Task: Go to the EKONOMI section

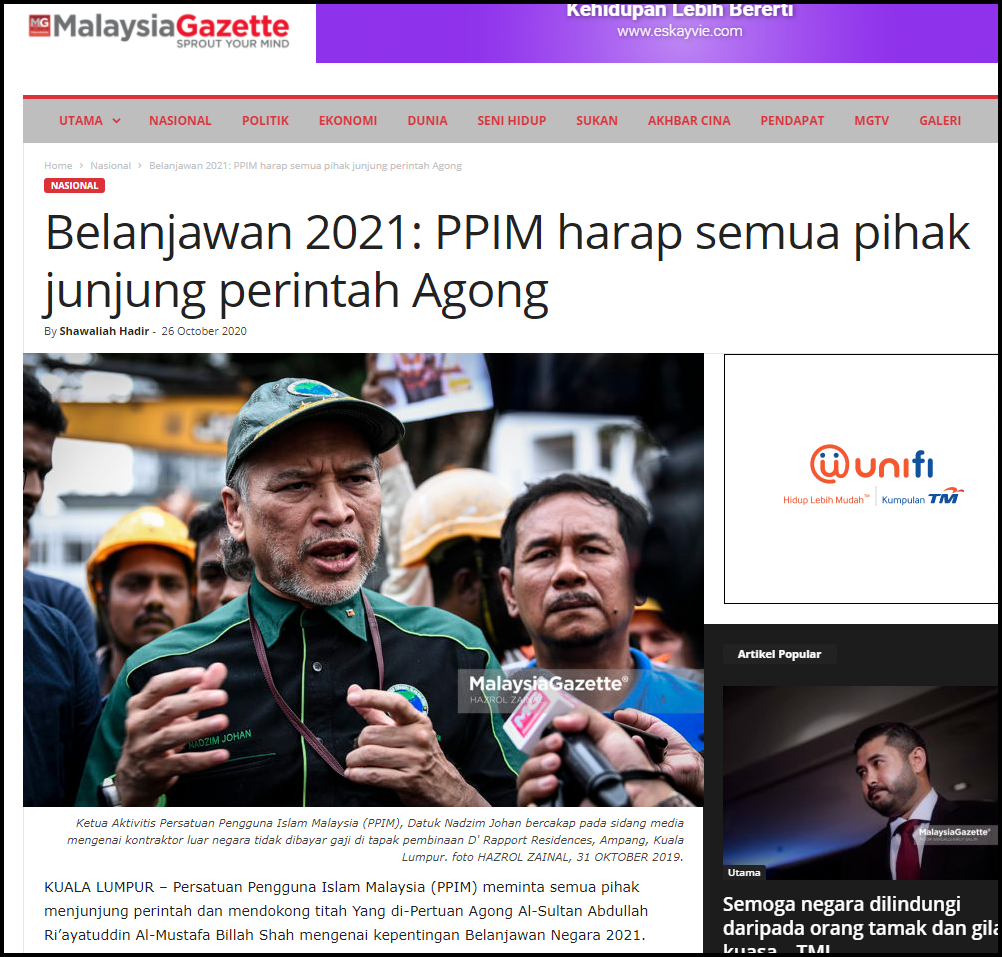Action: click(x=348, y=121)
